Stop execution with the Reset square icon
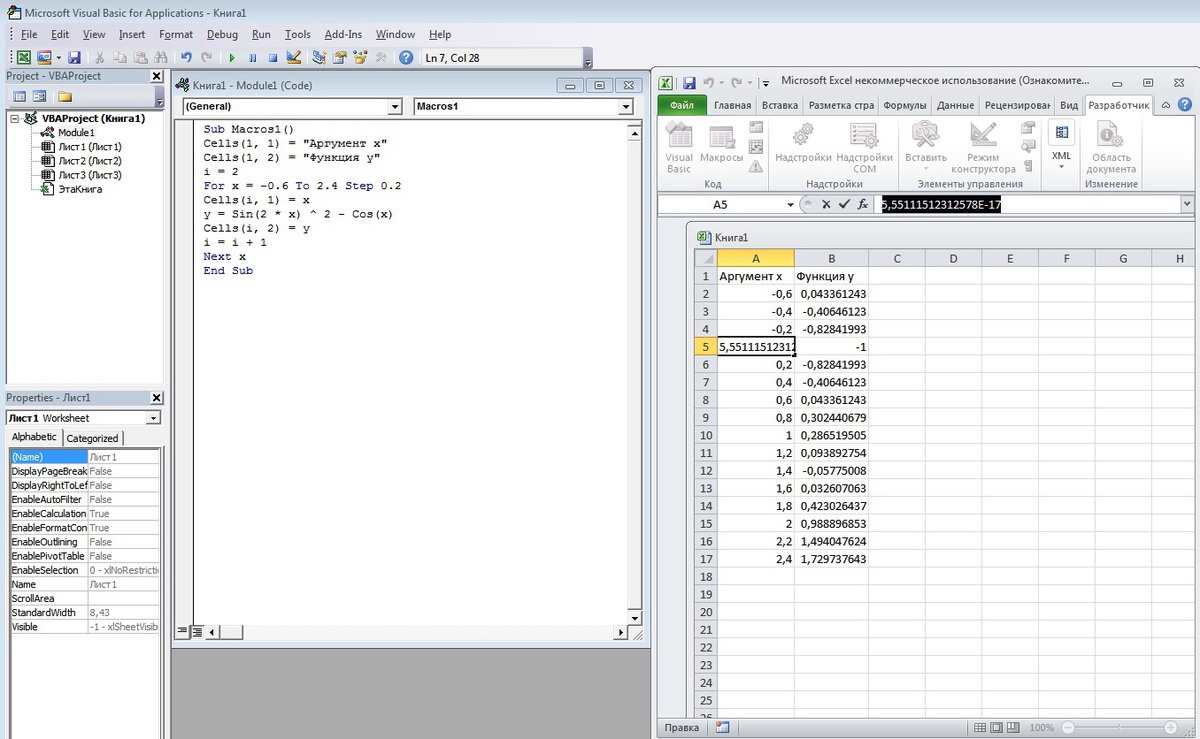Image resolution: width=1200 pixels, height=739 pixels. click(272, 58)
